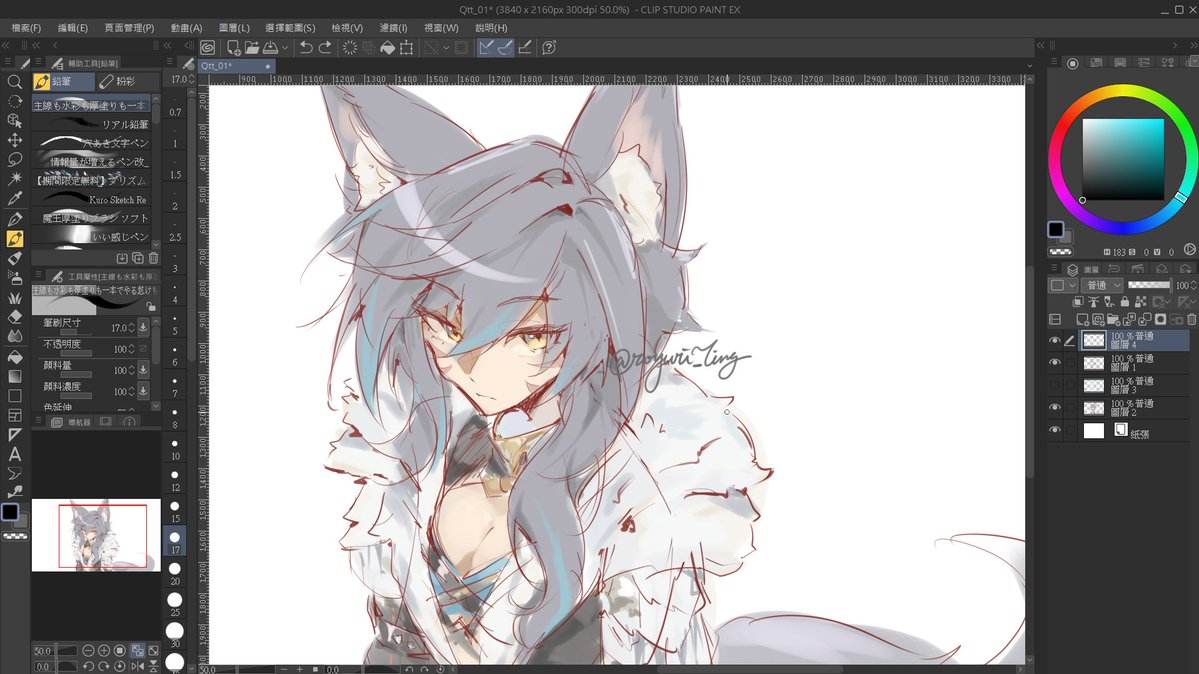Open 顏料量 dynamics settings button
The height and width of the screenshot is (674, 1199).
click(x=143, y=370)
